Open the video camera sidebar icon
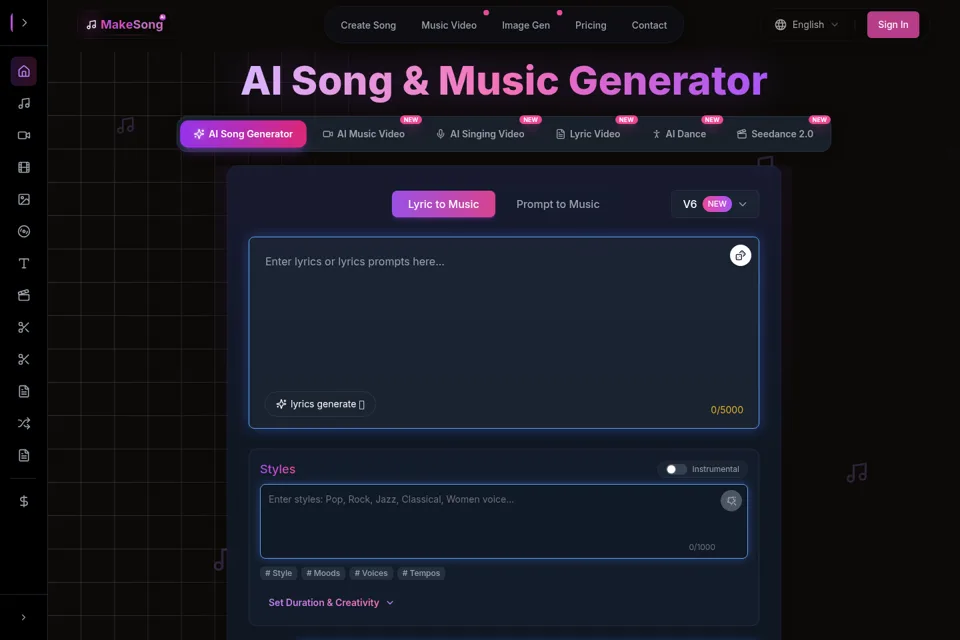This screenshot has width=960, height=640. pos(24,135)
